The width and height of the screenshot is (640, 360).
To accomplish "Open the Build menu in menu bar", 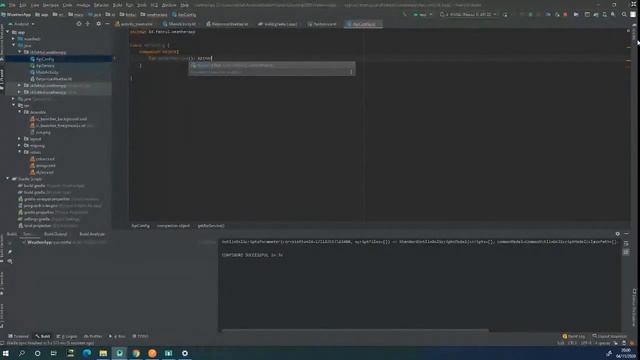I will coord(118,5).
